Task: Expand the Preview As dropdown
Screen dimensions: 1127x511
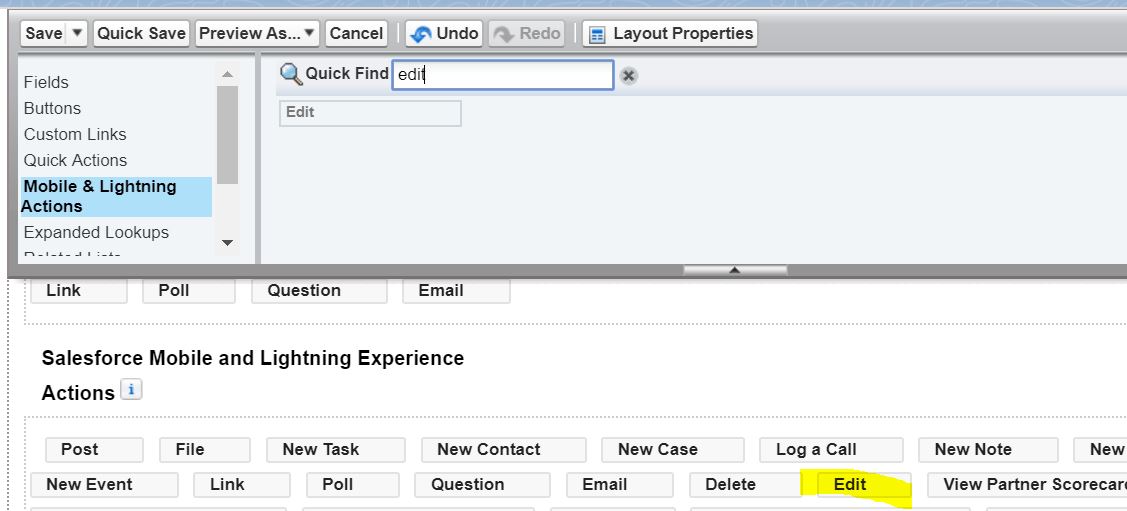Action: click(x=310, y=34)
